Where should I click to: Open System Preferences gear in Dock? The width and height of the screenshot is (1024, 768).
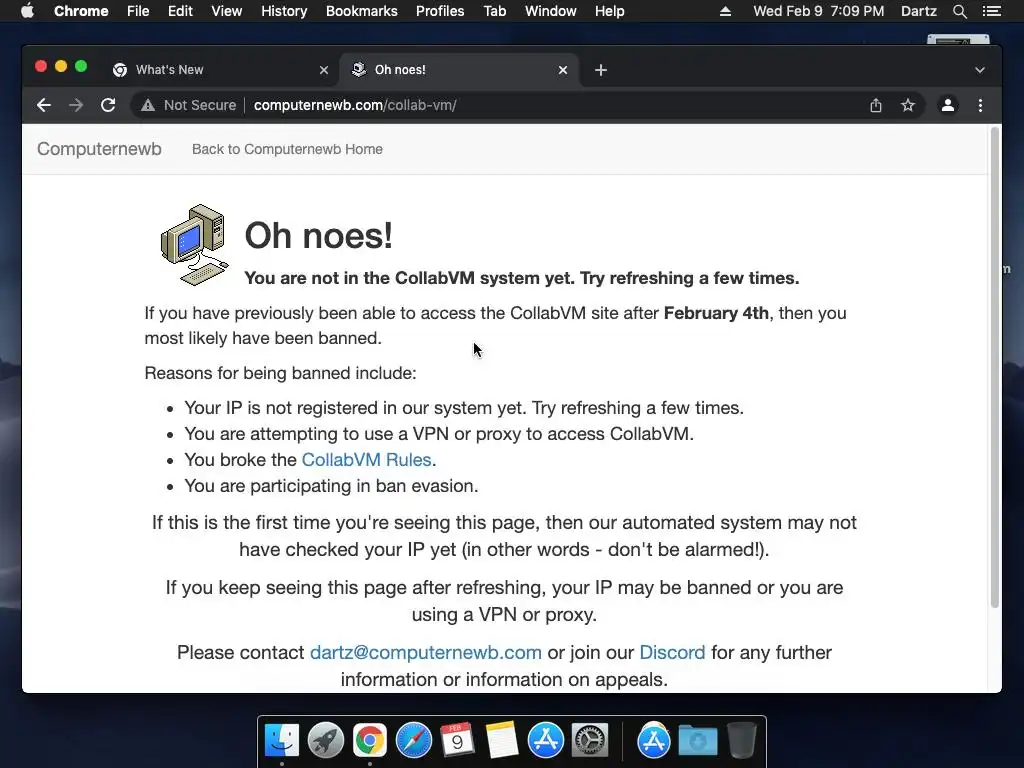tap(590, 741)
